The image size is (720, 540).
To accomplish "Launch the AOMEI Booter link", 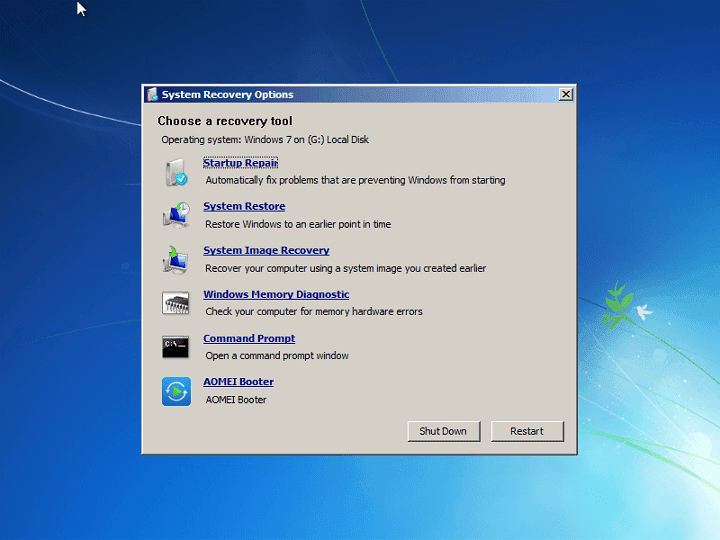I will (238, 382).
